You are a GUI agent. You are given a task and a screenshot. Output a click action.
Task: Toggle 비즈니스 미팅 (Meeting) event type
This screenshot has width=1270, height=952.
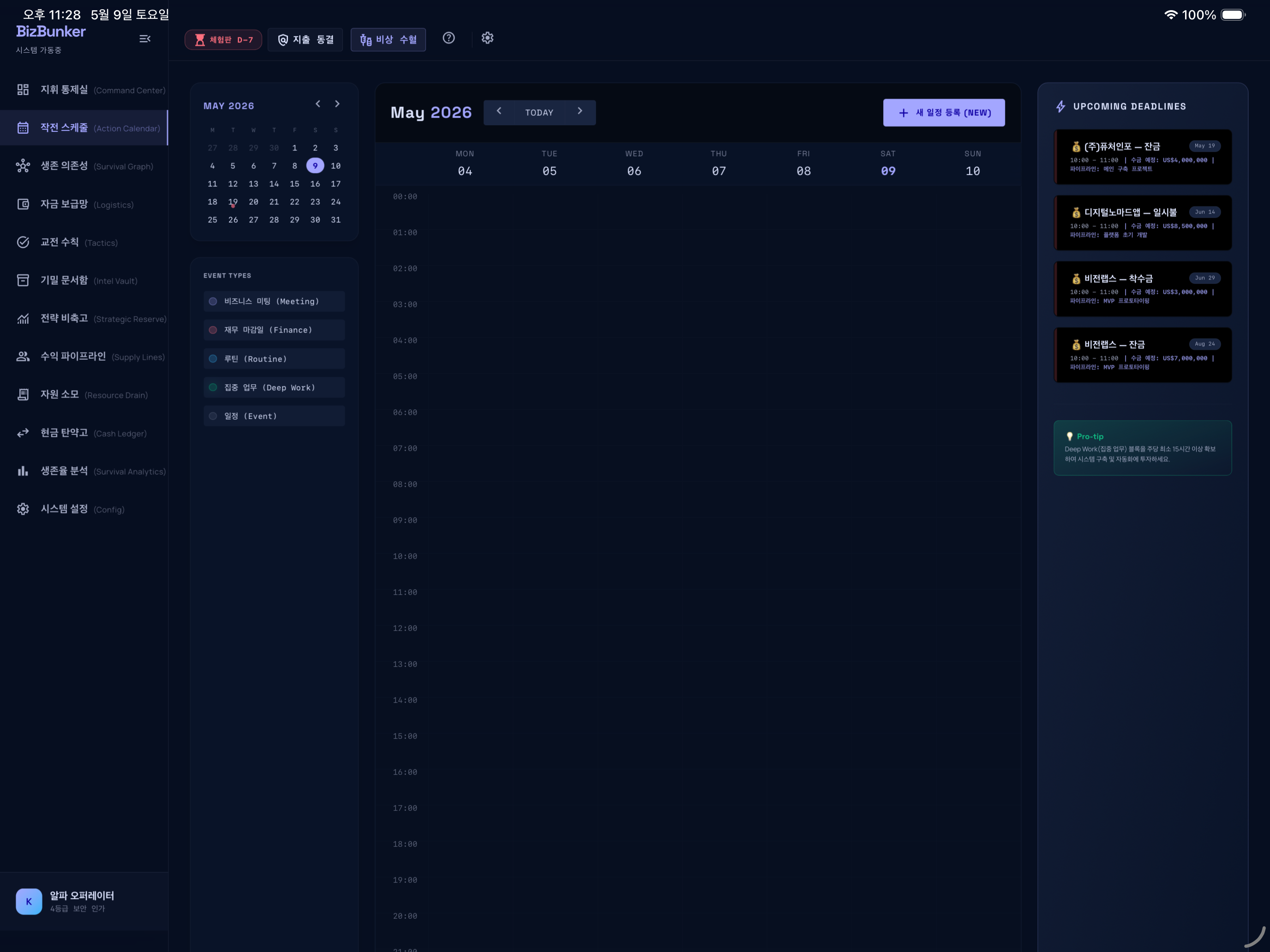274,301
